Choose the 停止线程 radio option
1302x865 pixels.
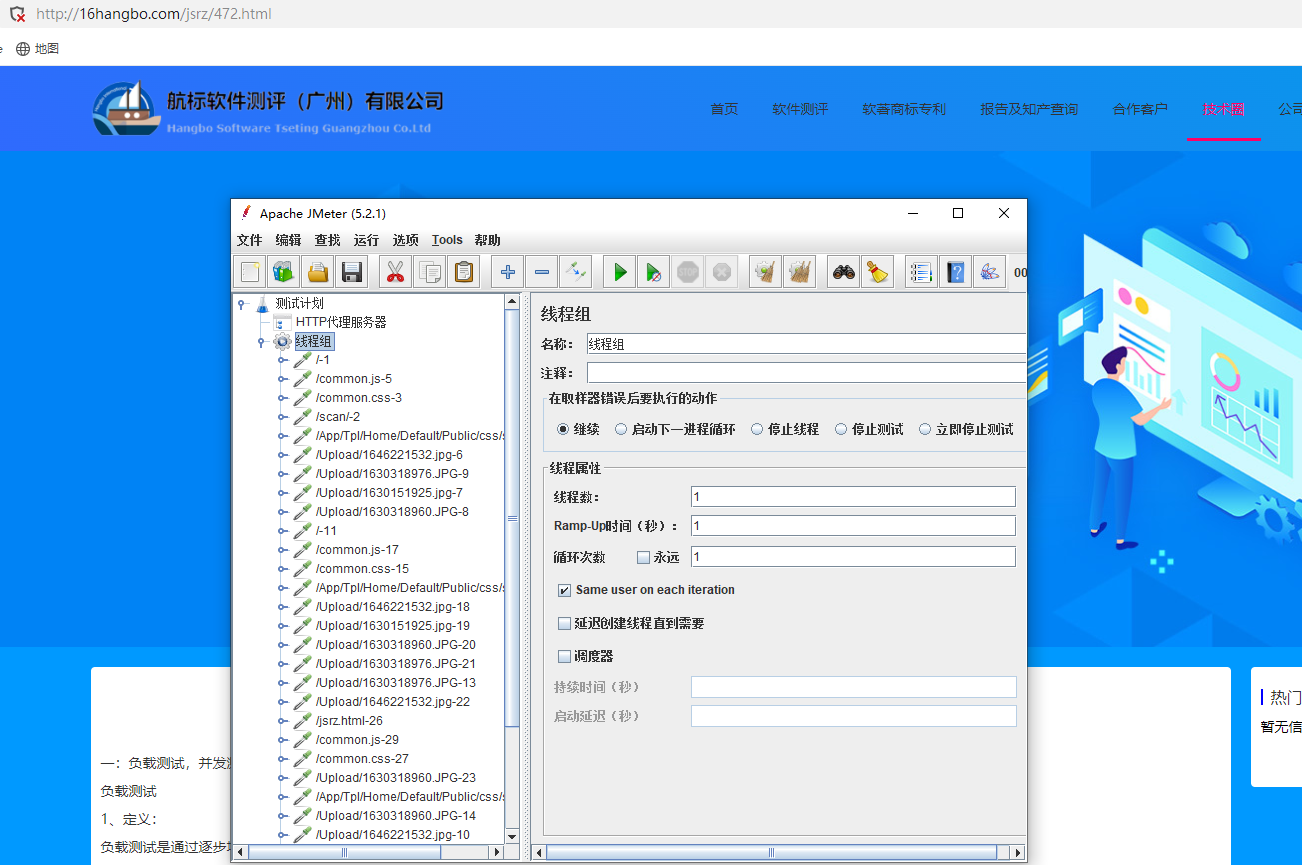click(x=757, y=429)
